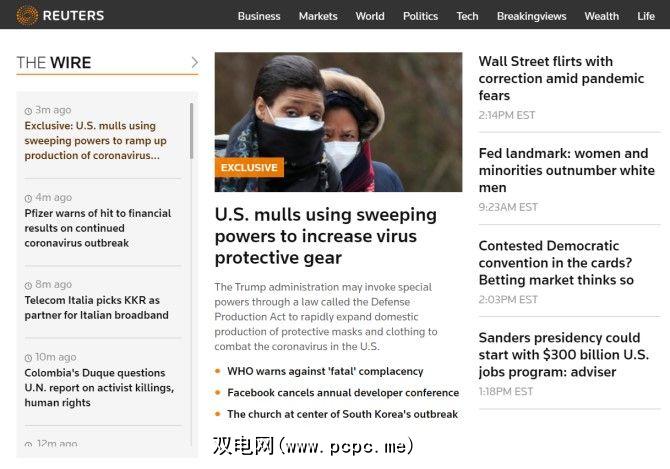Click THE WIRE heading
Image resolution: width=670 pixels, height=469 pixels.
(x=54, y=63)
